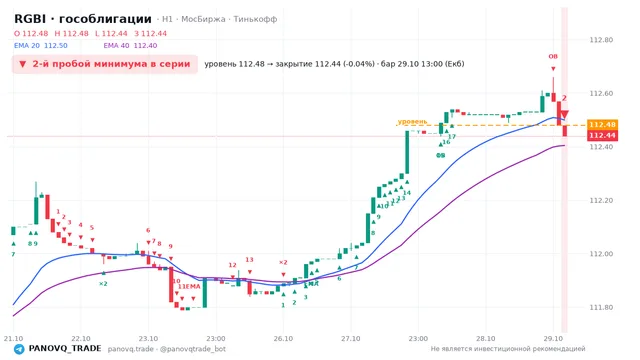Viewport: 640px width, 360px height.
Task: Click the low value 'L 112.44'
Action: pyautogui.click(x=111, y=33)
